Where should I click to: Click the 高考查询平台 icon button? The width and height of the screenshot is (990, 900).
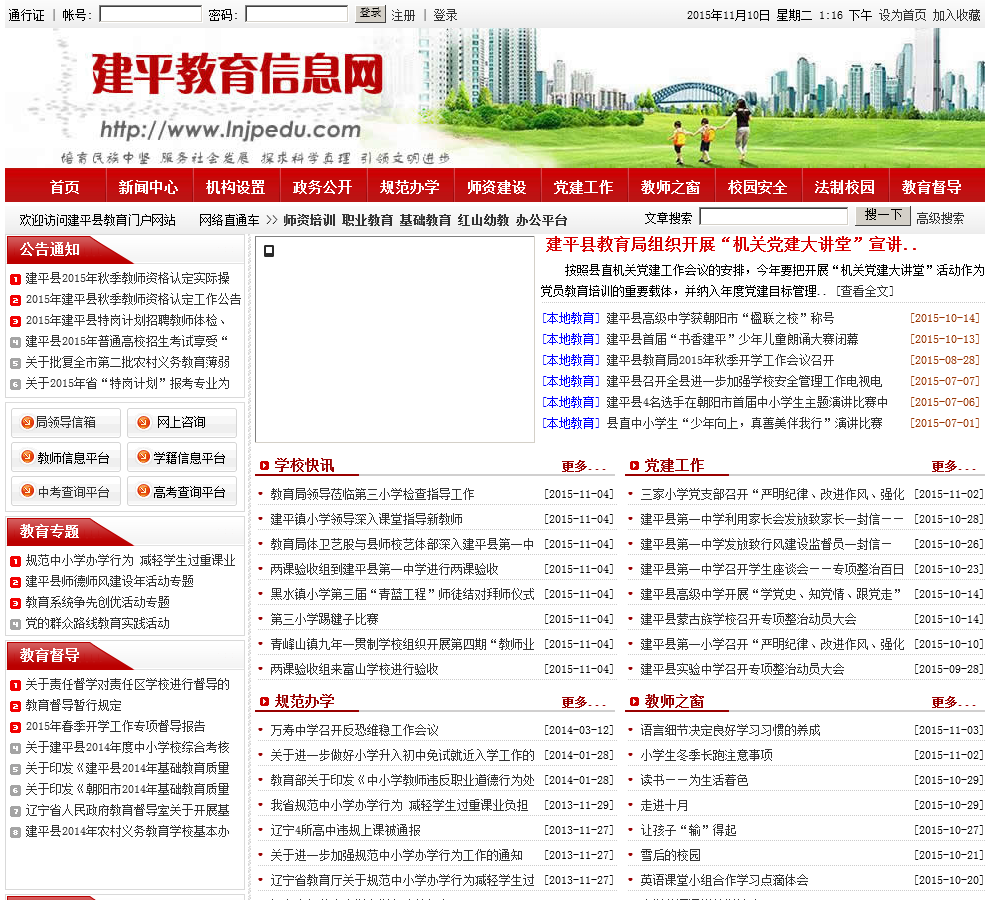tap(182, 491)
